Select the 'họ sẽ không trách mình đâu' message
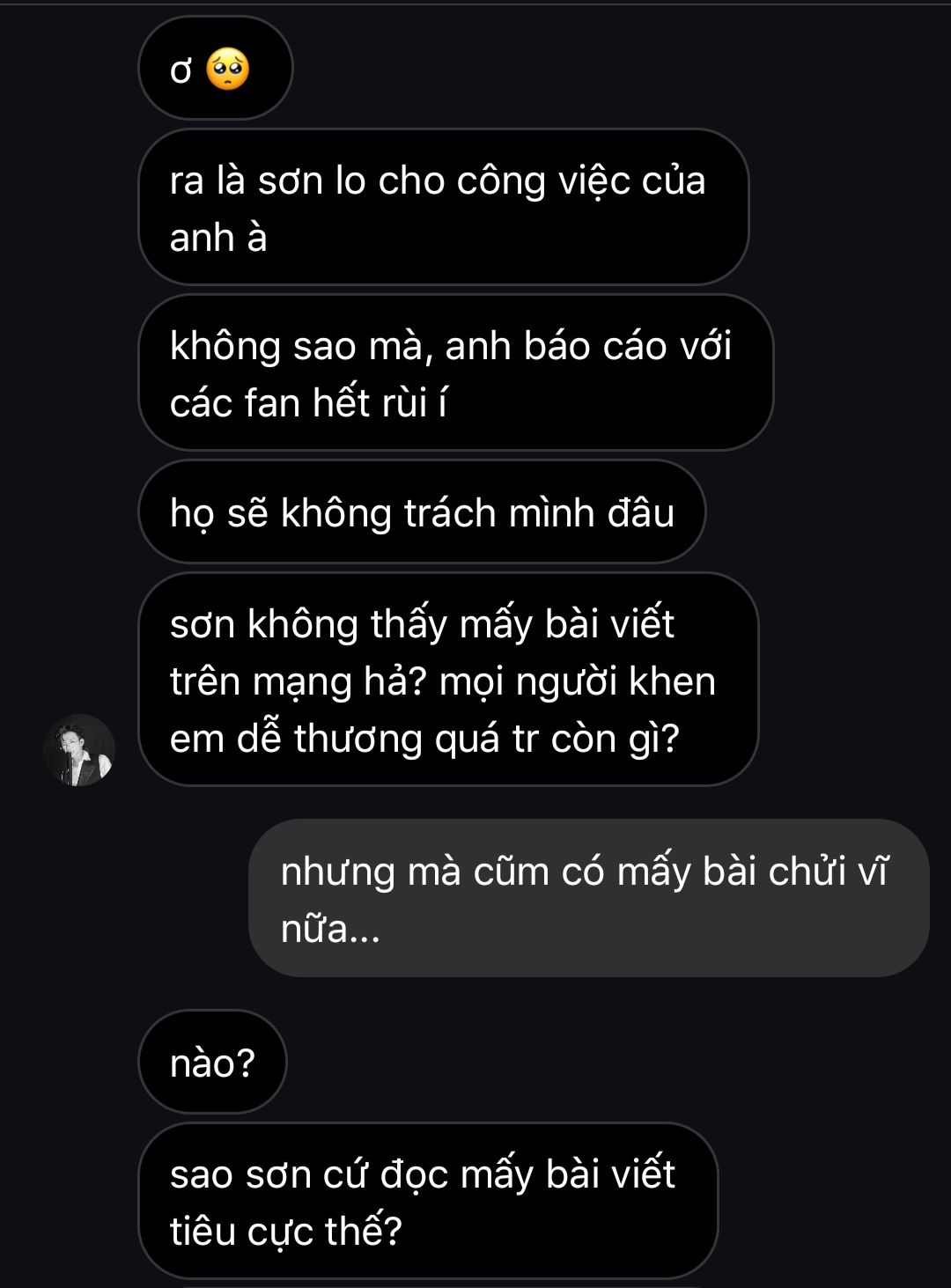 point(422,512)
